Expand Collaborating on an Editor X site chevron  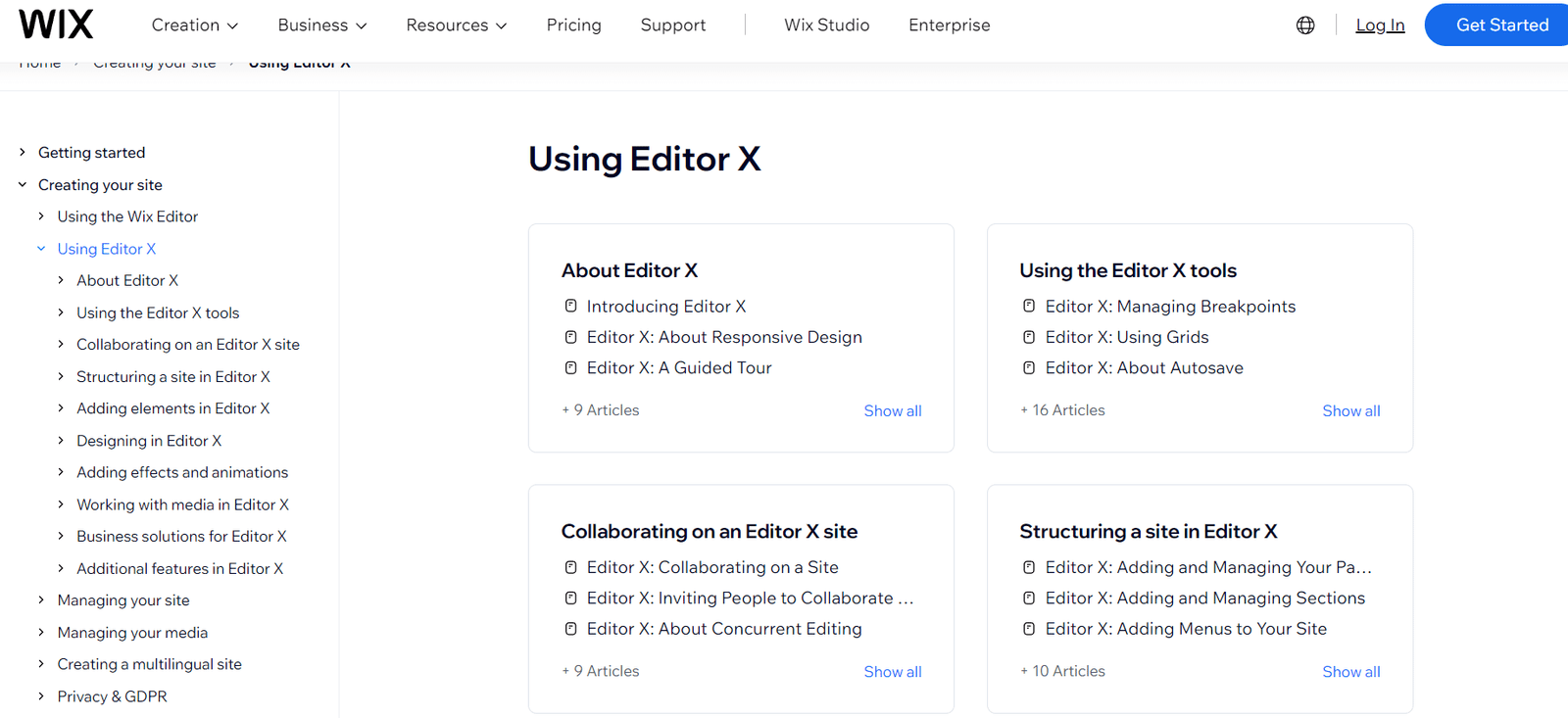pyautogui.click(x=61, y=345)
